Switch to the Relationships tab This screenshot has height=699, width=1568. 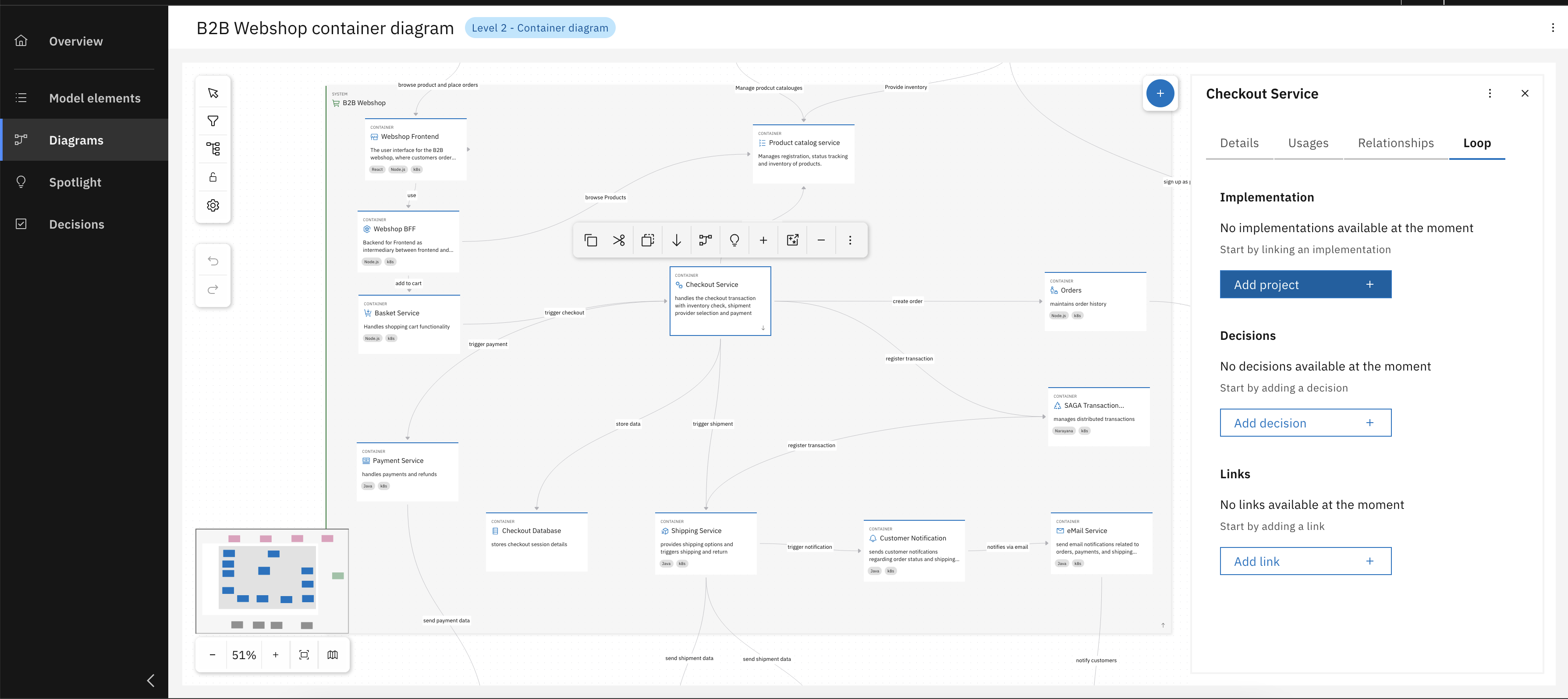(x=1396, y=143)
